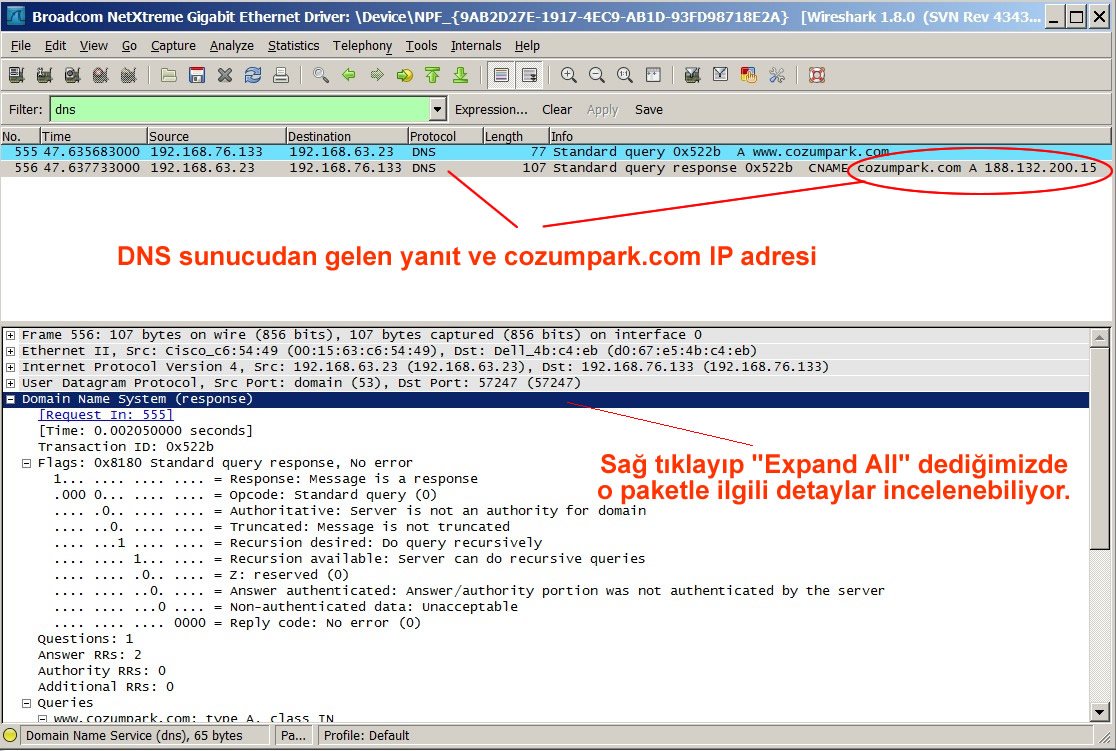Screen dimensions: 1116x751
Task: Expand User Datagram Protocol node
Action: click(x=11, y=382)
